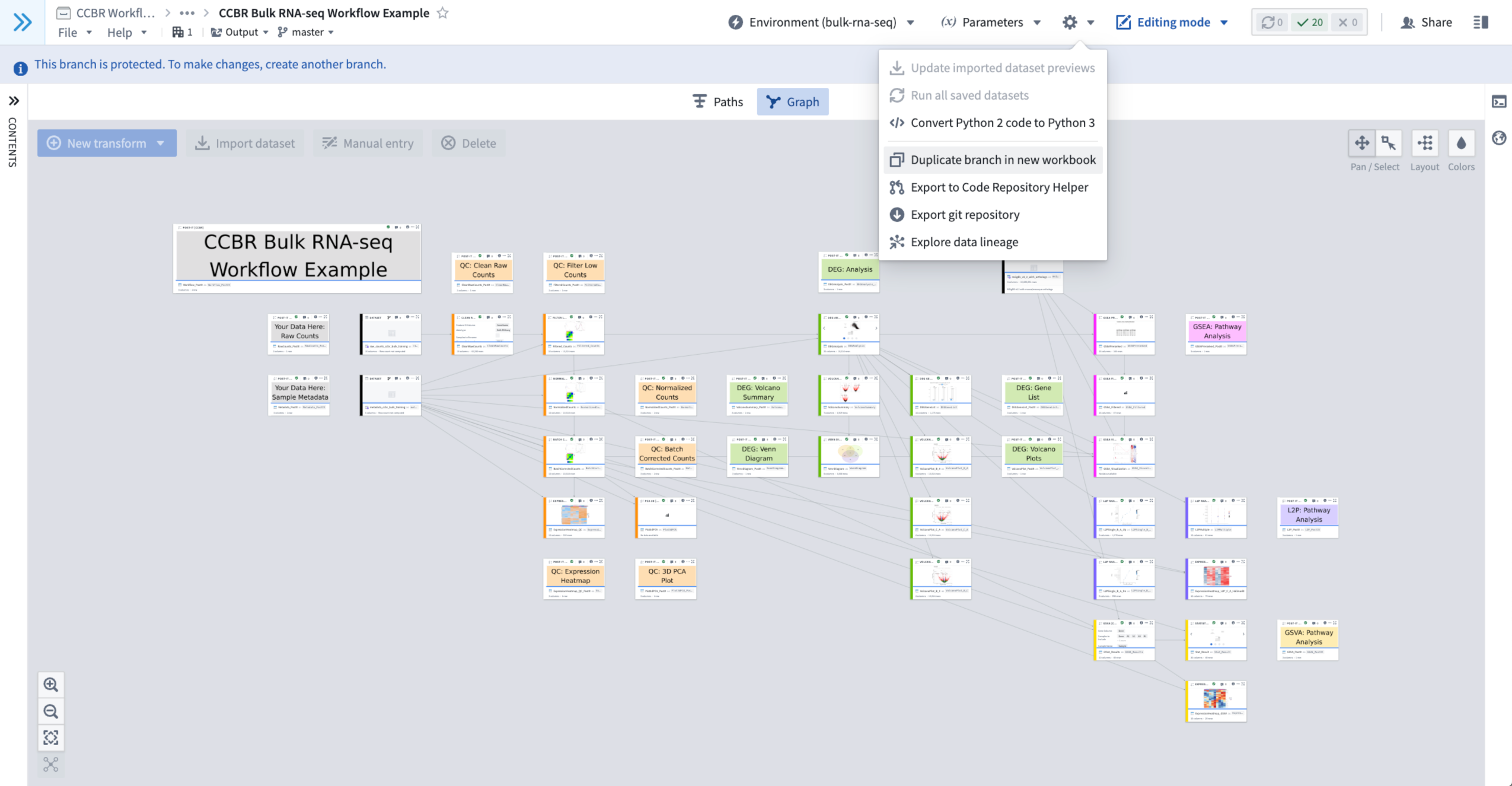Activate the Select mode icon
Screen dimensions: 1512x786
click(1388, 143)
